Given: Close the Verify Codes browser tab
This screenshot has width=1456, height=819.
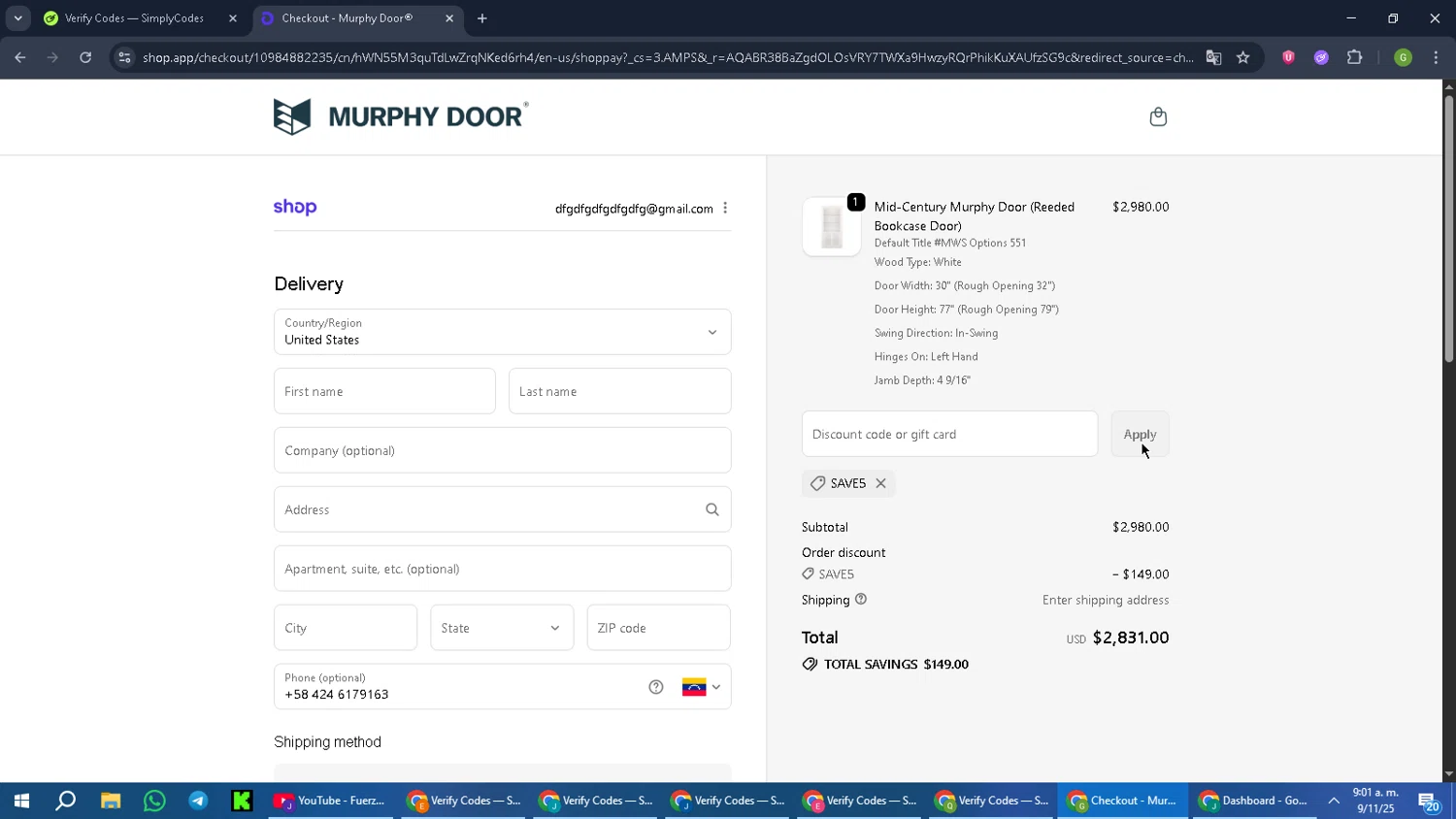Looking at the screenshot, I should pos(233,18).
